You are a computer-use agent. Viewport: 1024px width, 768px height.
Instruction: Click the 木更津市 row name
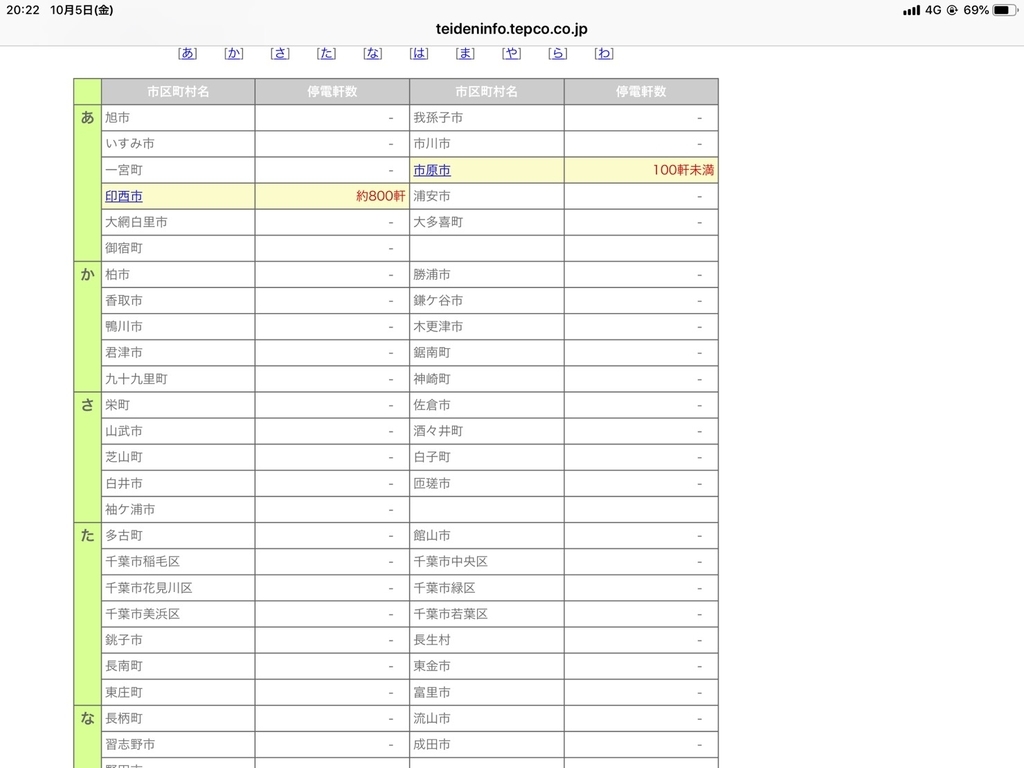pos(438,327)
